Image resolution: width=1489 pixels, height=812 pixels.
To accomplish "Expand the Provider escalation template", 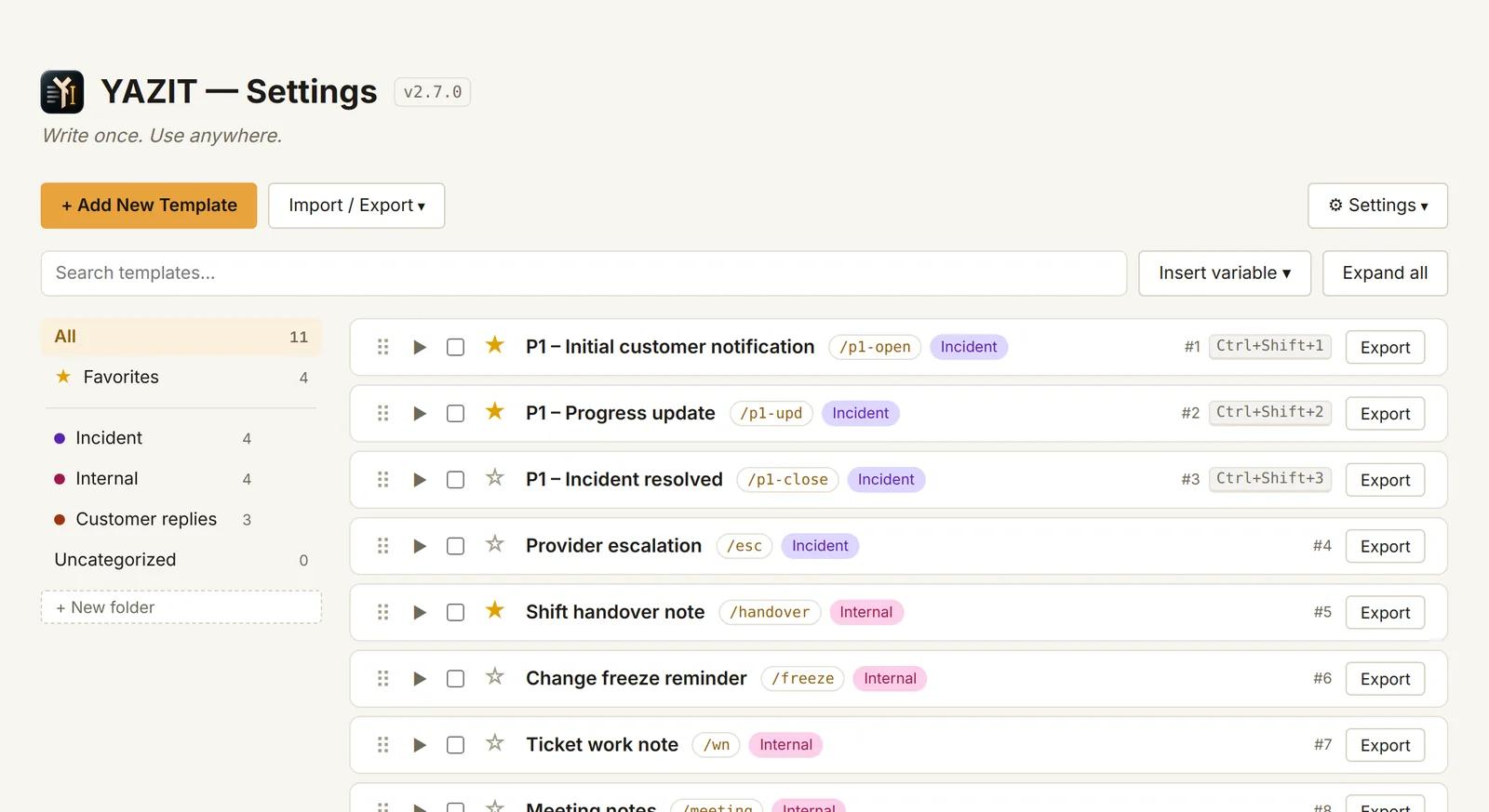I will pos(420,546).
